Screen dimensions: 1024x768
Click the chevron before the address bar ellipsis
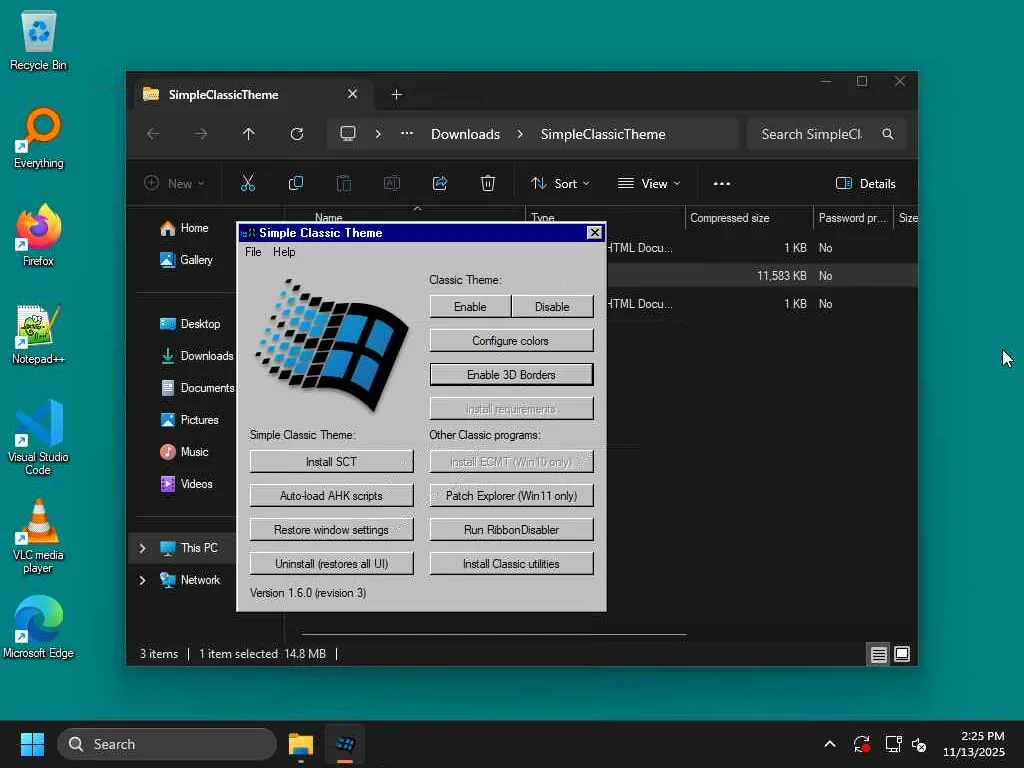[378, 134]
